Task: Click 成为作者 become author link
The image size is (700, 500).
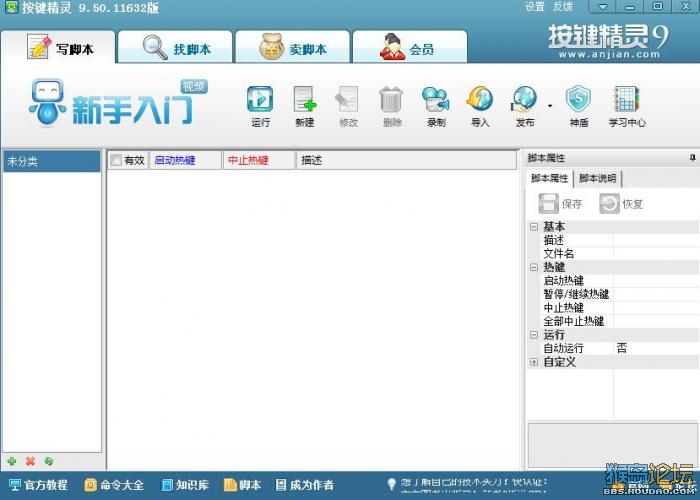Action: click(304, 485)
